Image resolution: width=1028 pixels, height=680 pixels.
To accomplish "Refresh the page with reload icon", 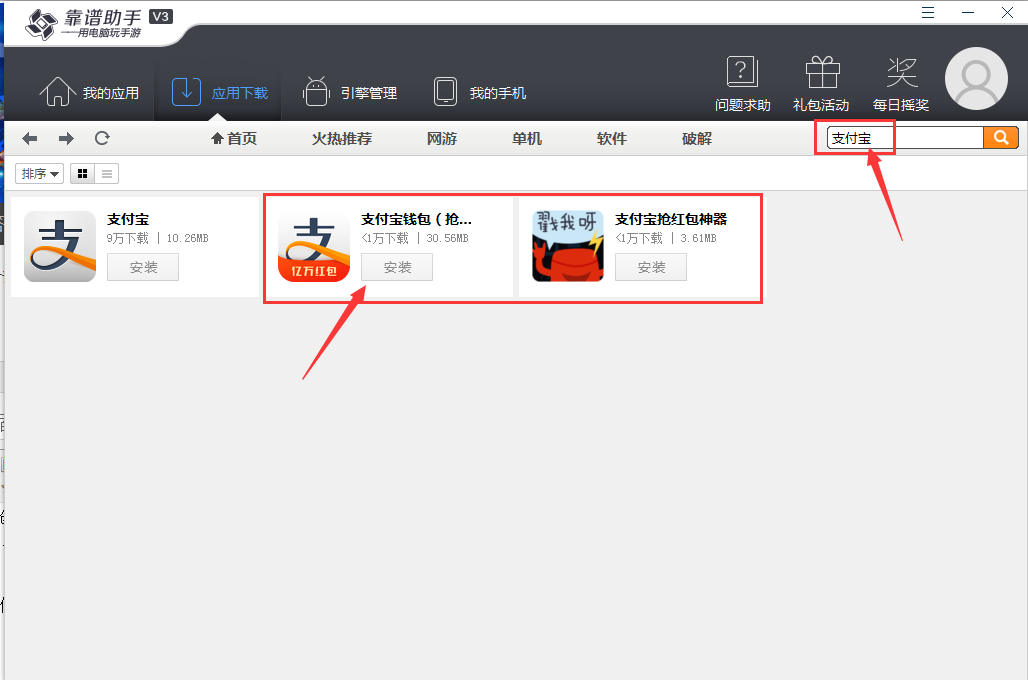I will coord(102,138).
